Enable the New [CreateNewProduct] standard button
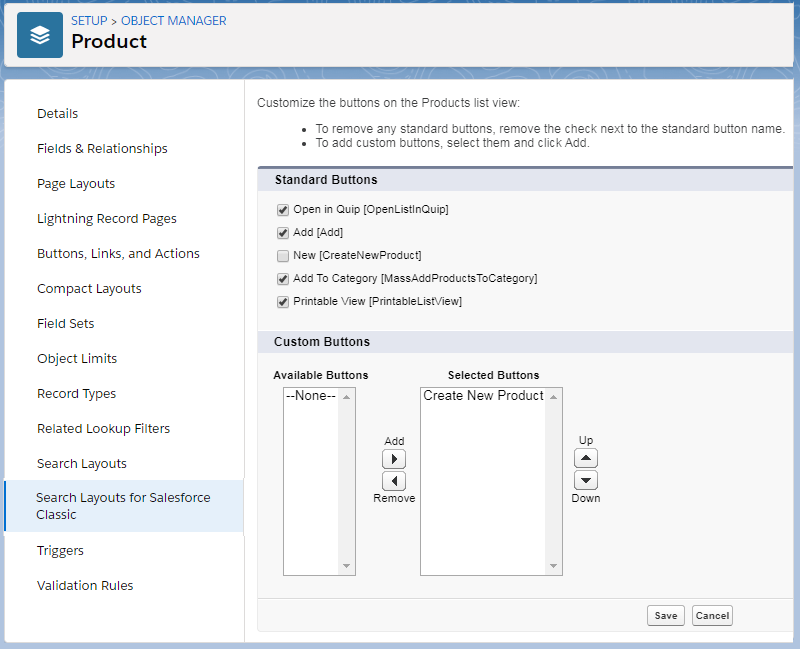800x649 pixels. click(283, 256)
